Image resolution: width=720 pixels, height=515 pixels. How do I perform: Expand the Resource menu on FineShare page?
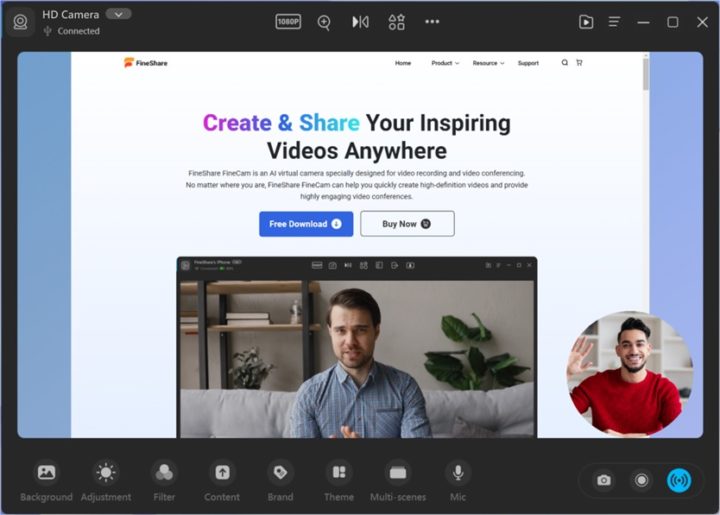tap(488, 63)
